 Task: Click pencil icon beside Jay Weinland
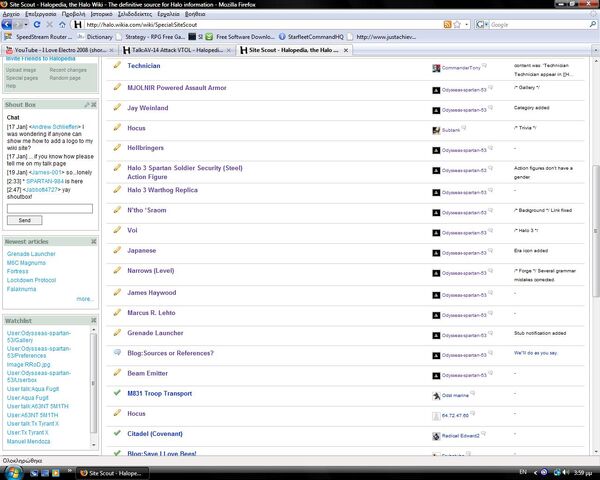(117, 107)
